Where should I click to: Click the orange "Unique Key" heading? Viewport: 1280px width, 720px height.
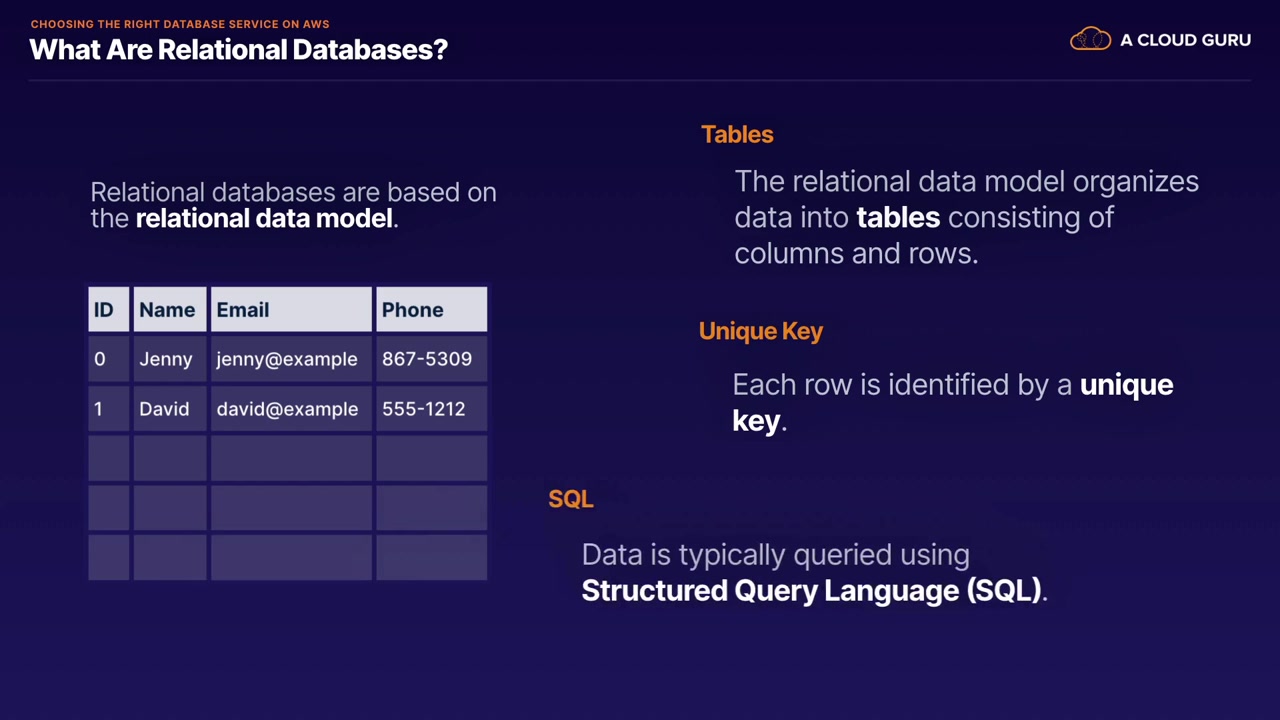pos(761,331)
